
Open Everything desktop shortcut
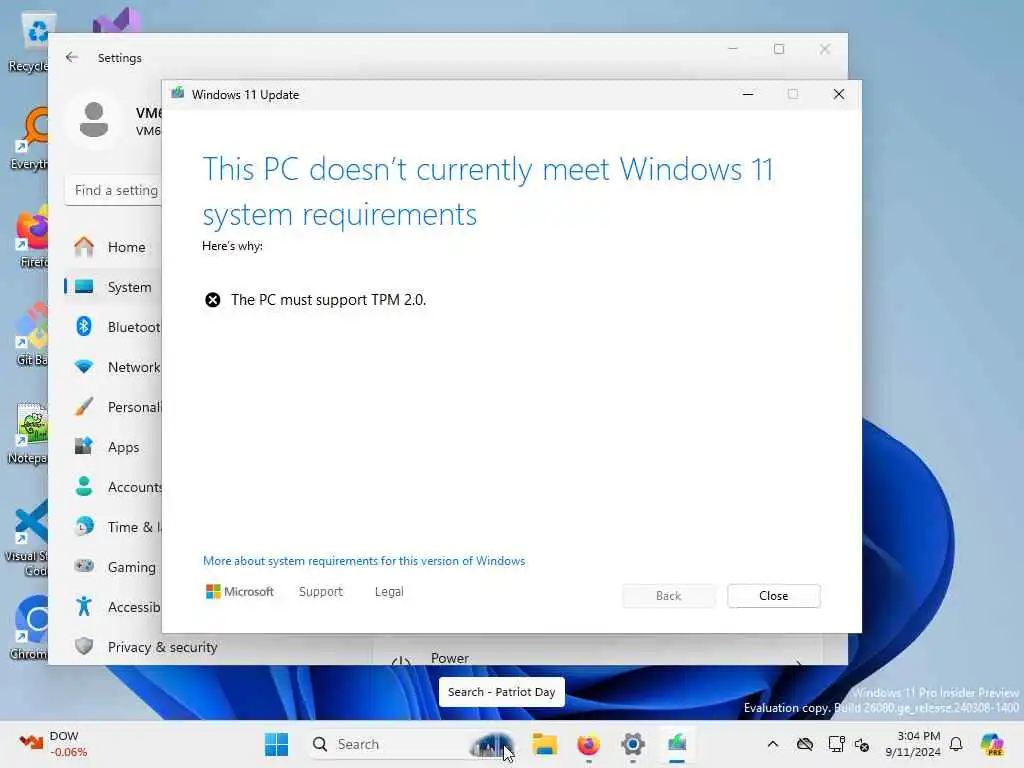29,138
